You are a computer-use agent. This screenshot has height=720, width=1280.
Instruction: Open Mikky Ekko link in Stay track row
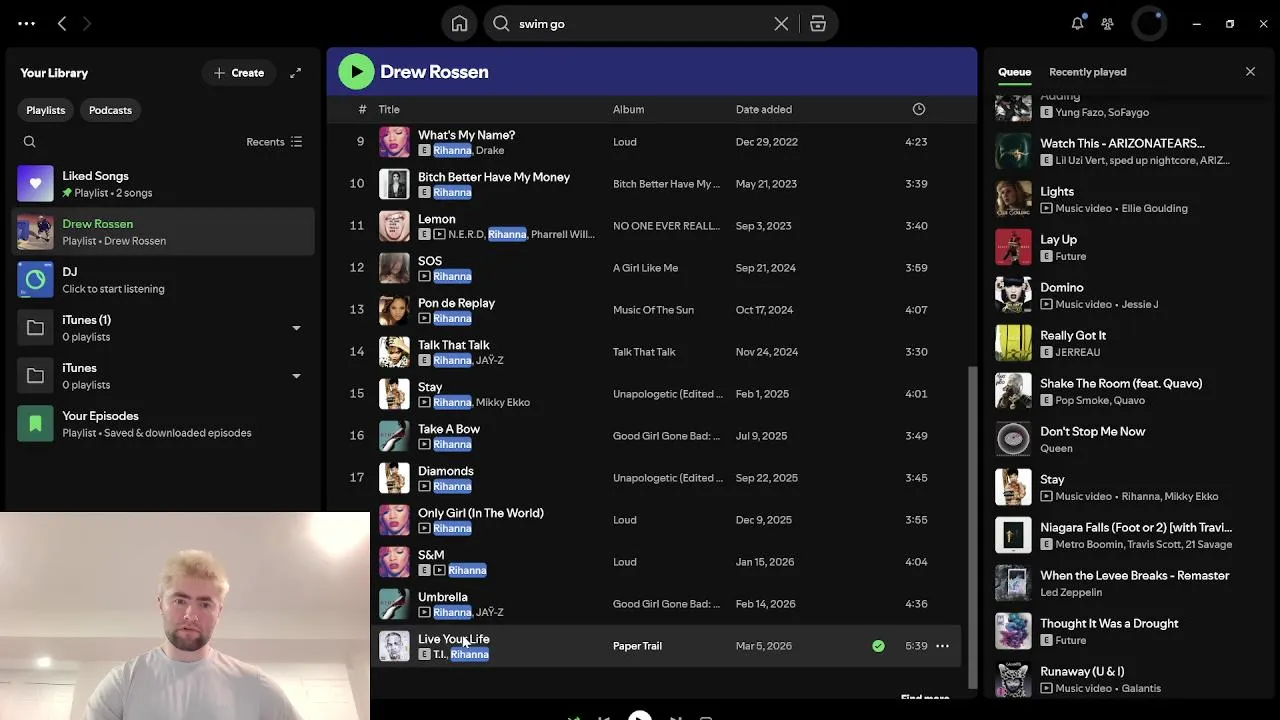point(503,402)
